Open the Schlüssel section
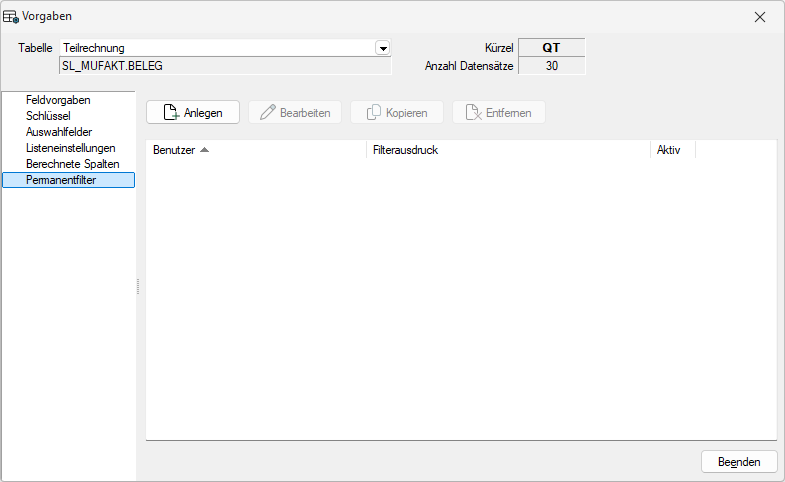785x482 pixels. pos(48,116)
